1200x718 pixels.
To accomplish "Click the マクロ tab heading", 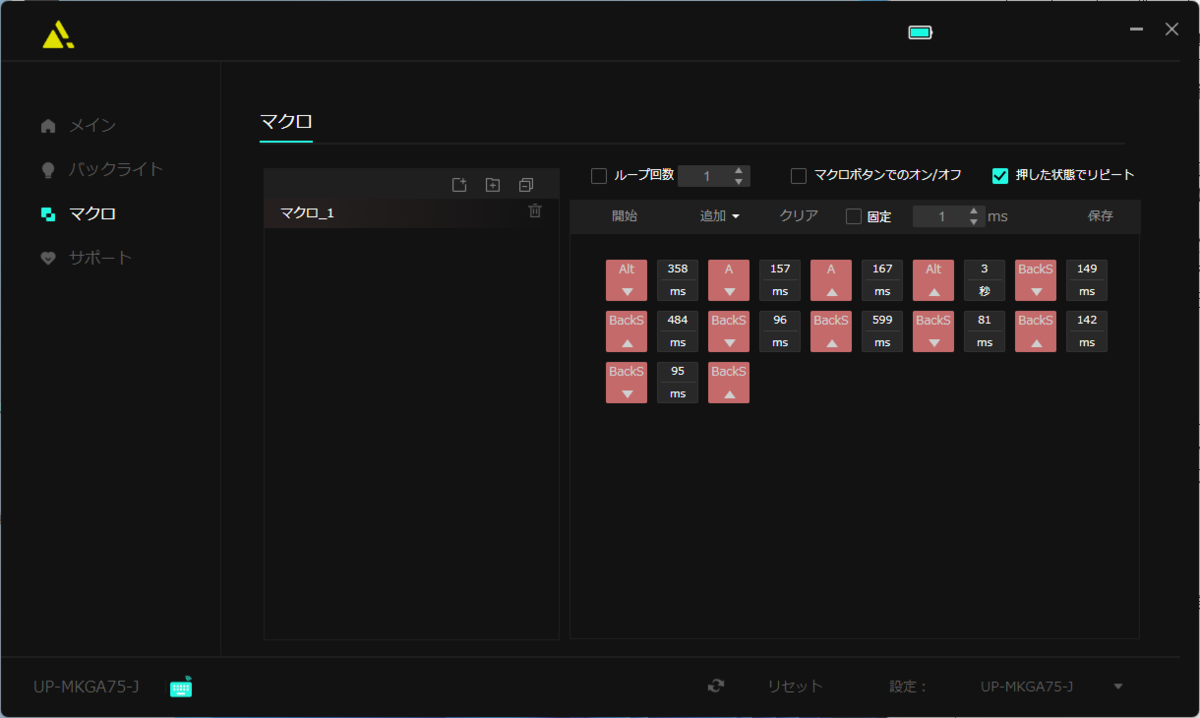I will [286, 122].
